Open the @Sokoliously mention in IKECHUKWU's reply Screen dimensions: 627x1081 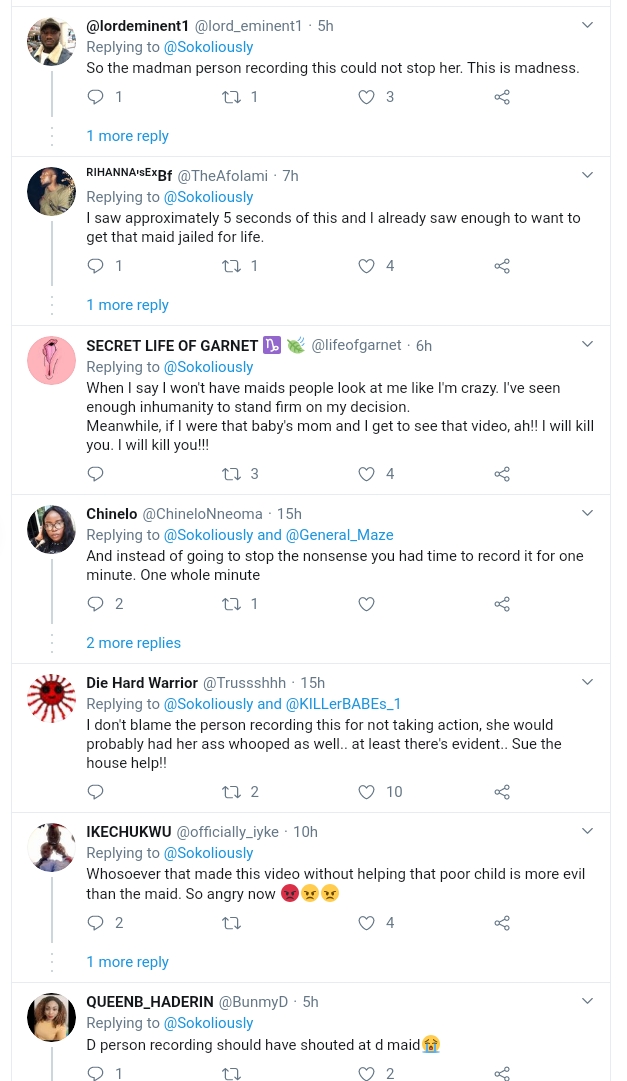pos(208,853)
